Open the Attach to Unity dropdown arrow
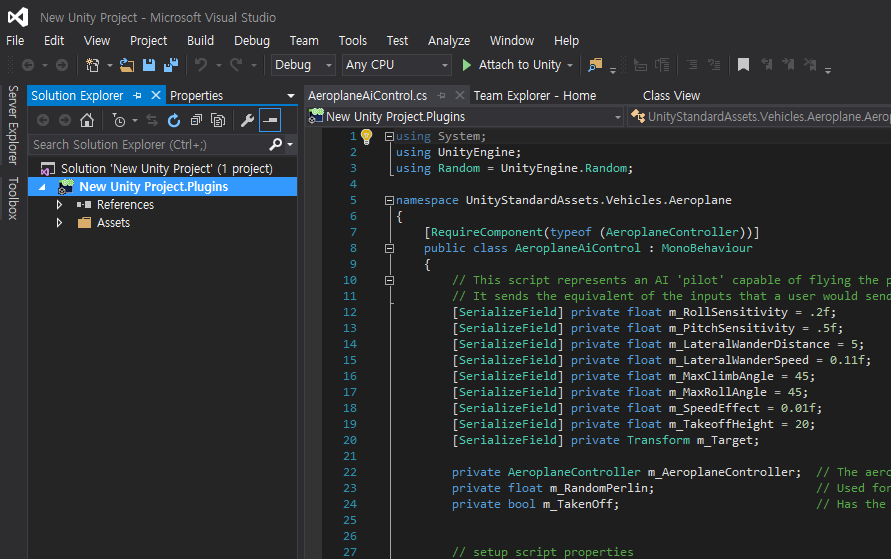The image size is (891, 559). [x=570, y=65]
